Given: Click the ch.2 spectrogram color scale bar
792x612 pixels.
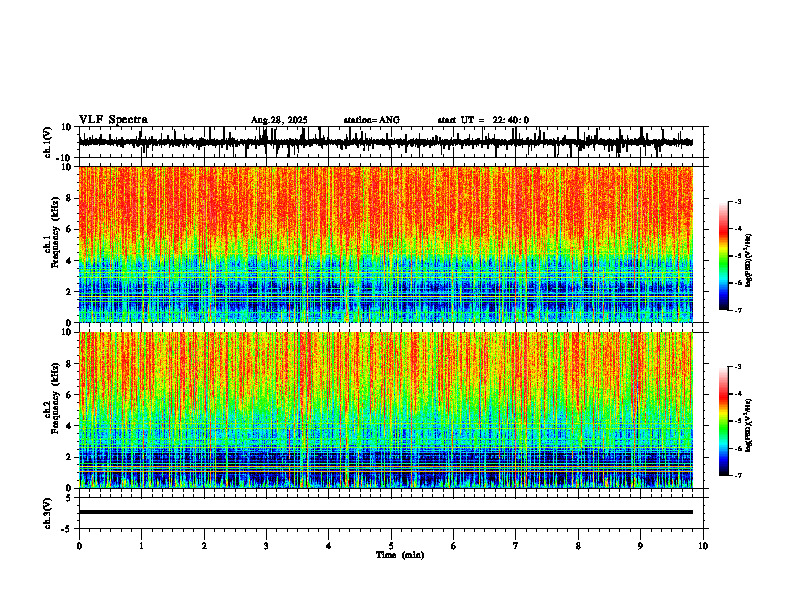Looking at the screenshot, I should pyautogui.click(x=724, y=421).
